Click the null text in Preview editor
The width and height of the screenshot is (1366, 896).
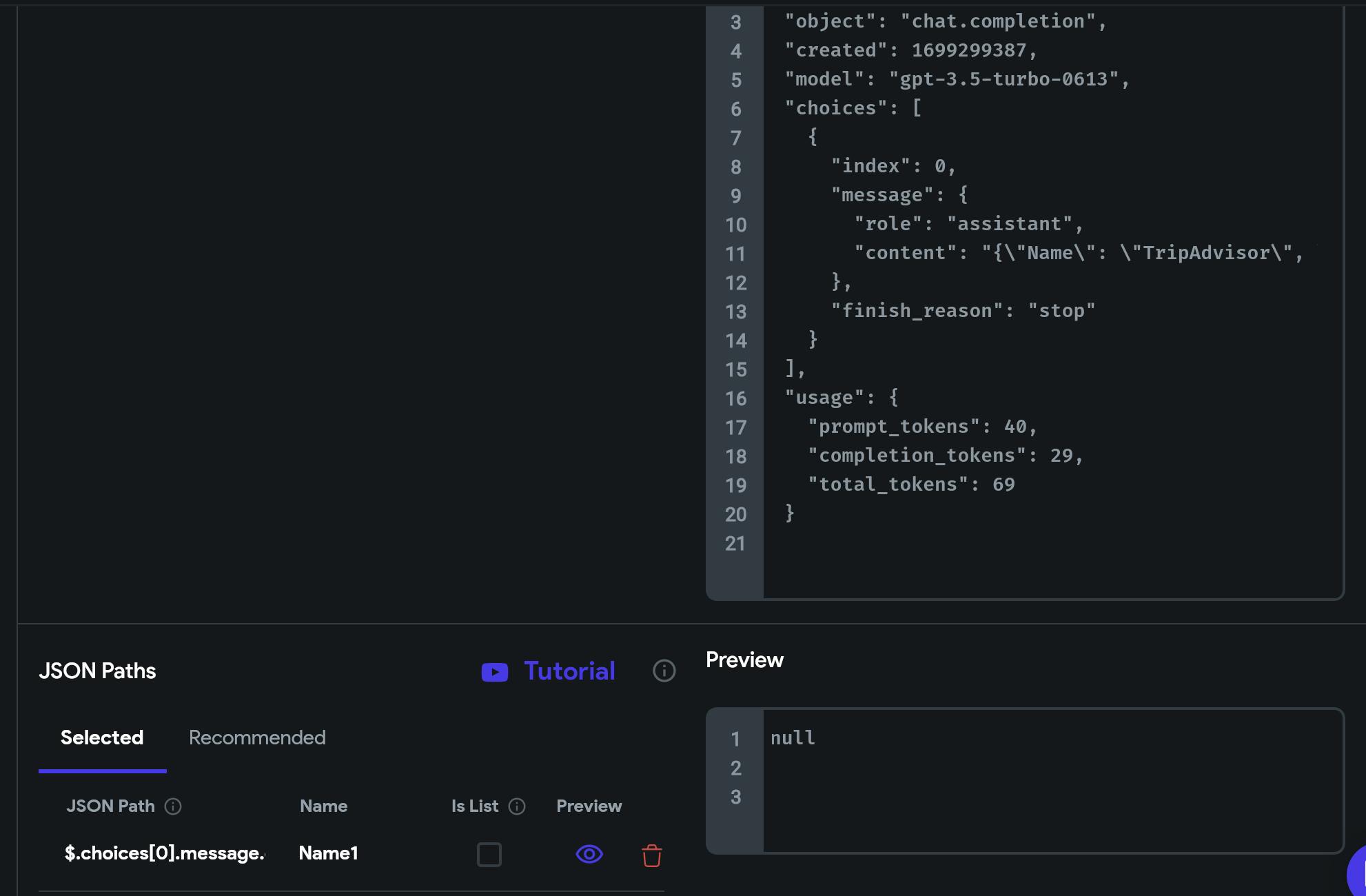[793, 738]
